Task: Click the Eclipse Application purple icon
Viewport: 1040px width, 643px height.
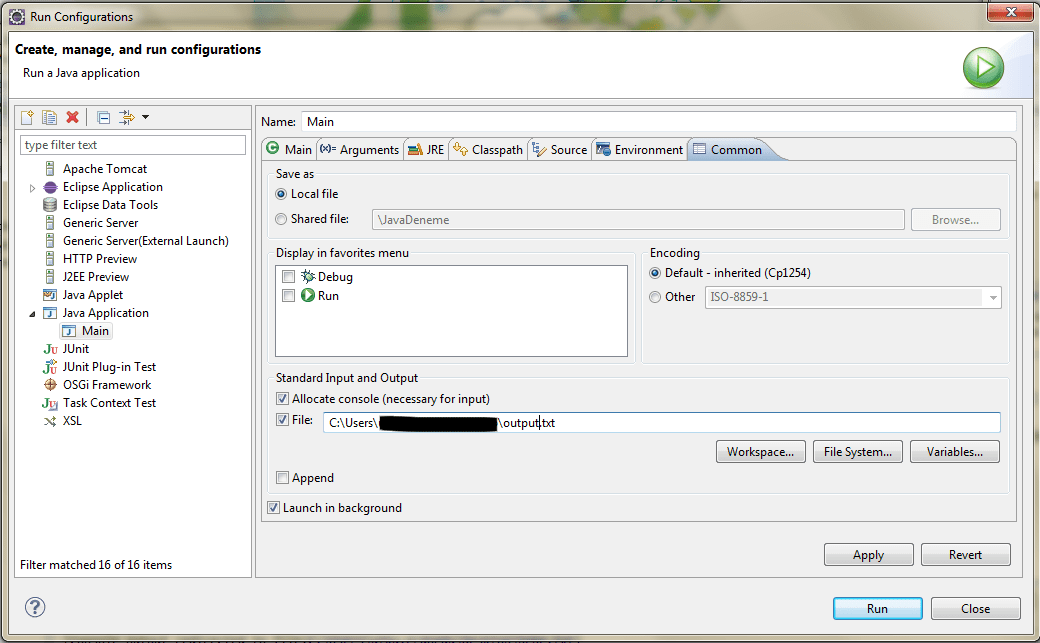Action: 50,187
